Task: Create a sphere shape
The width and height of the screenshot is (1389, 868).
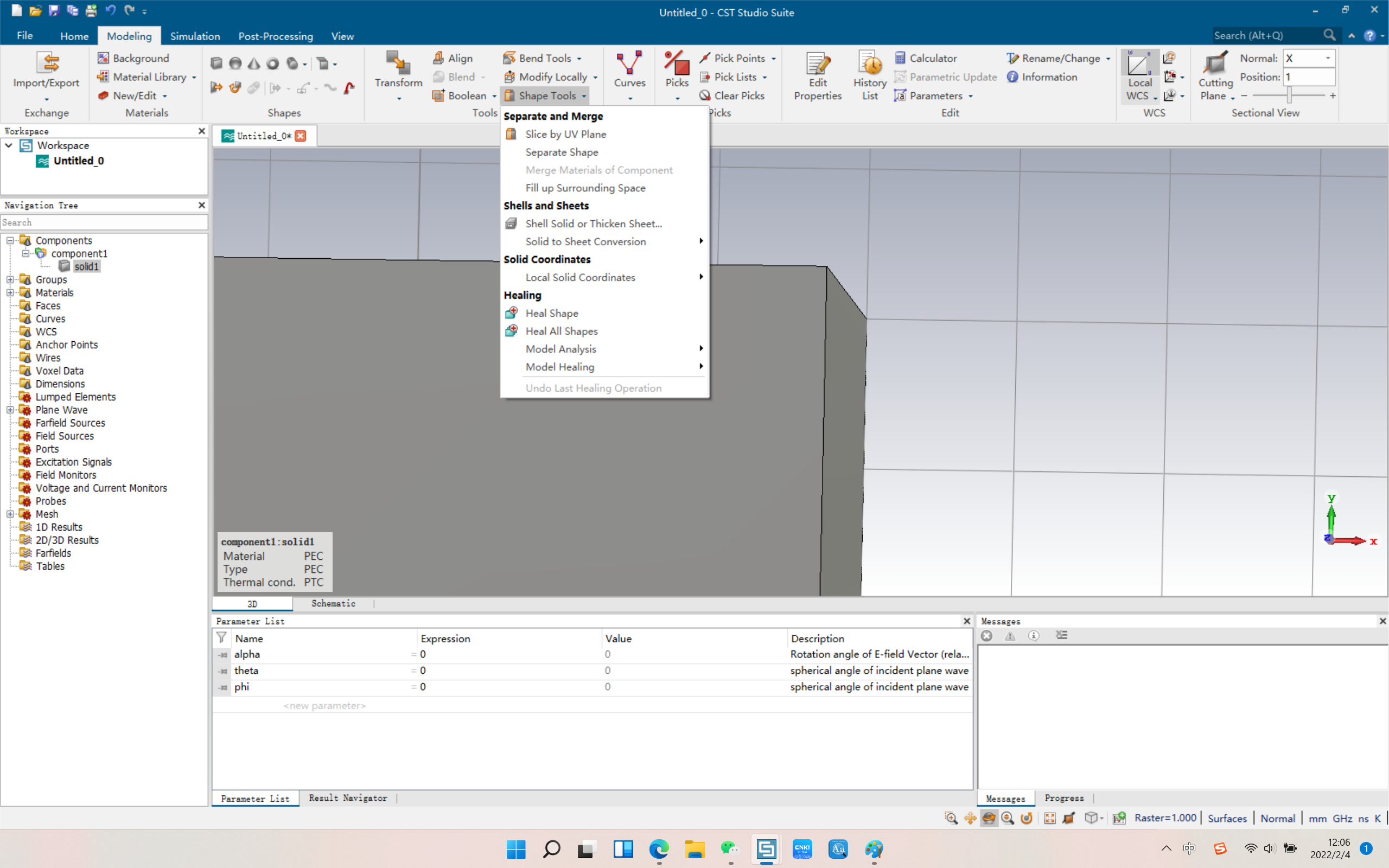Action: tap(235, 63)
